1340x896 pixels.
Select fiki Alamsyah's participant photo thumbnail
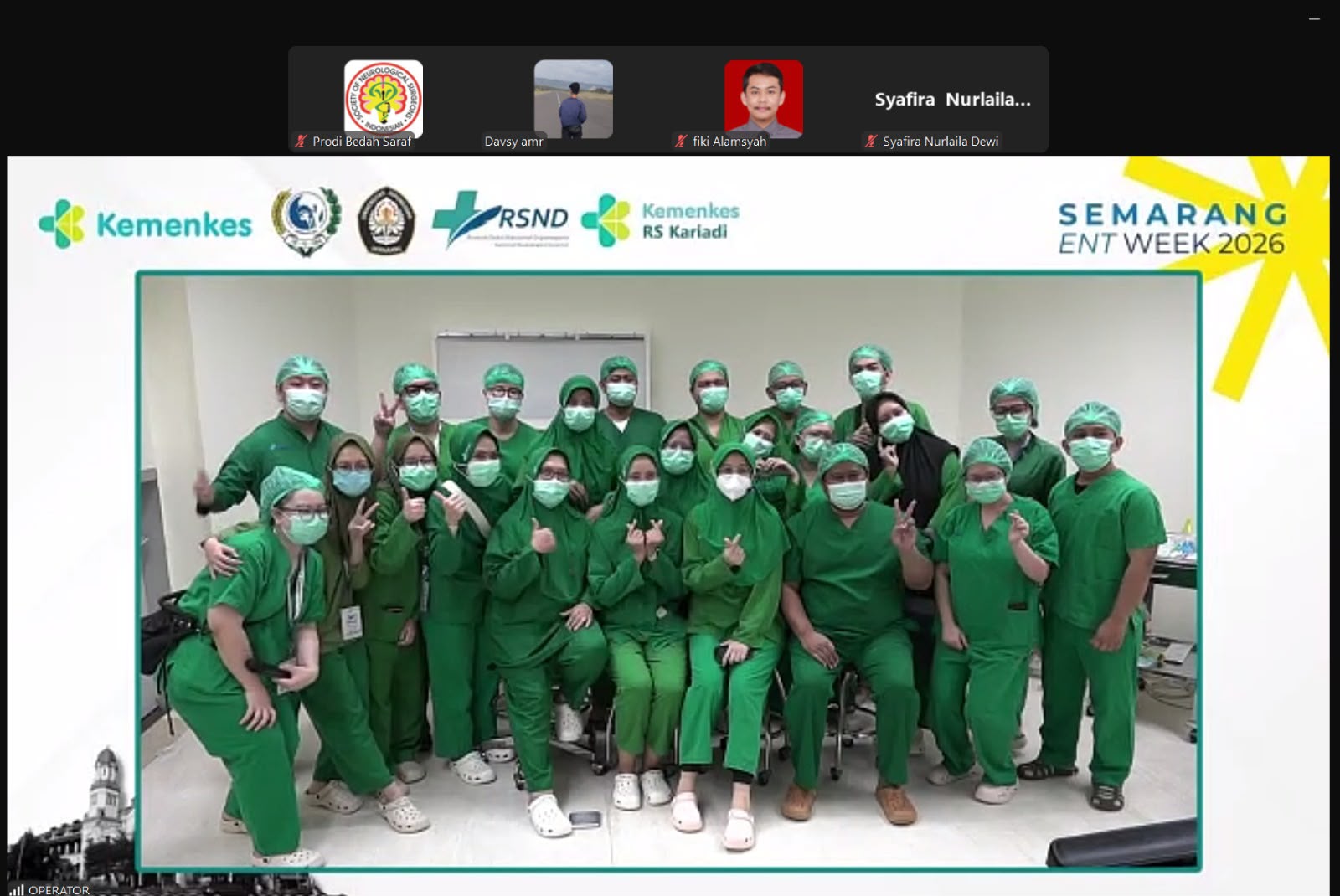pos(764,99)
